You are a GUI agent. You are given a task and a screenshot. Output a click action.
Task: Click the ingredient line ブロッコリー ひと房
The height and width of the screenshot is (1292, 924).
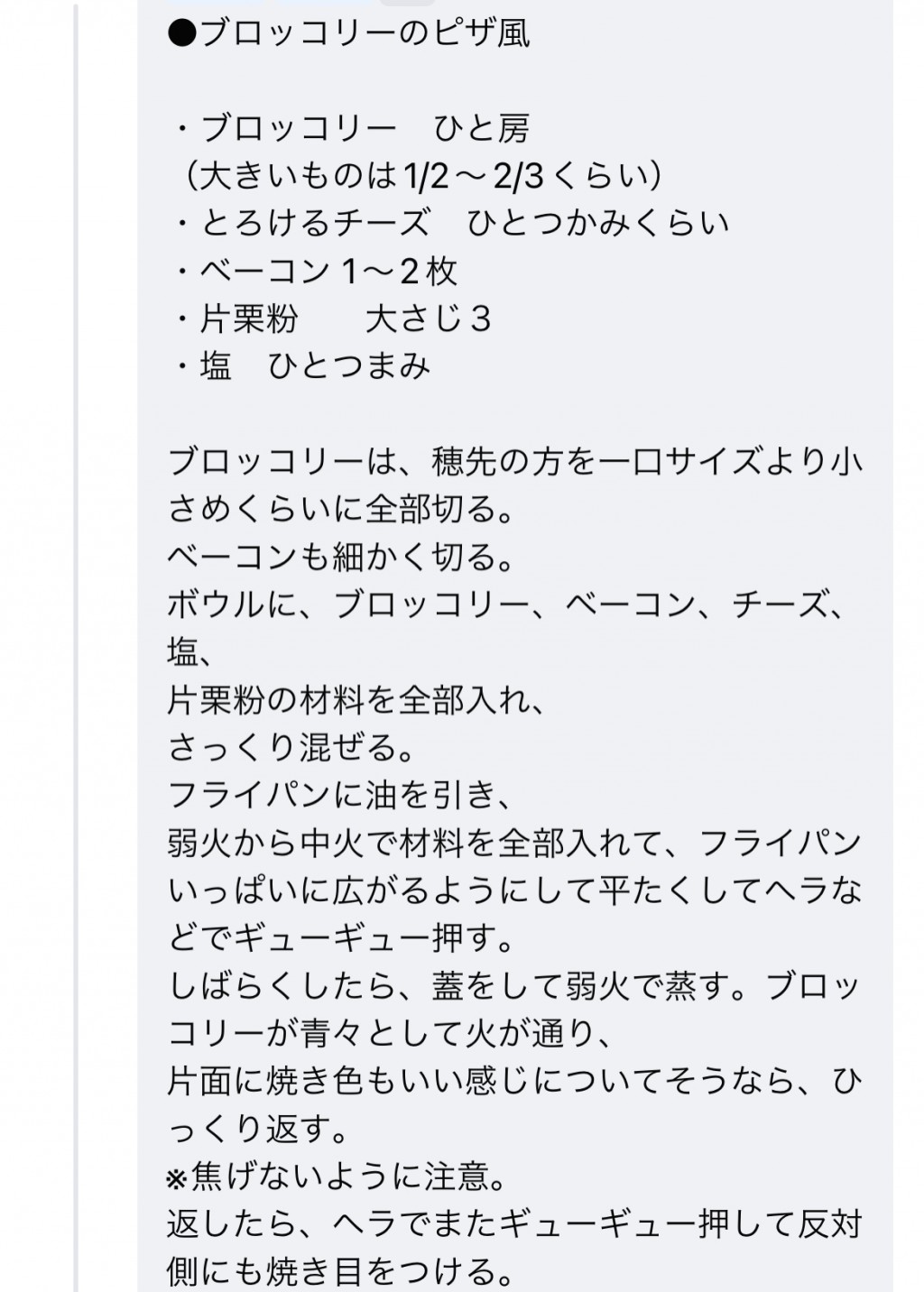pyautogui.click(x=351, y=129)
